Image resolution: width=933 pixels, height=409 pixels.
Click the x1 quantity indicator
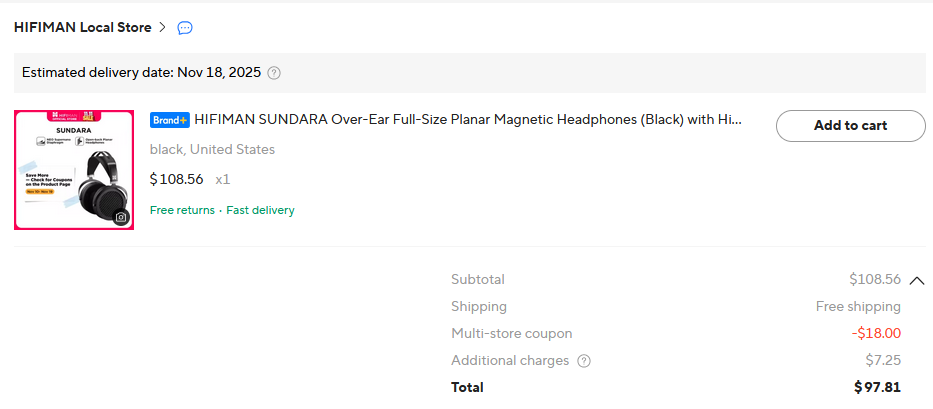(223, 179)
